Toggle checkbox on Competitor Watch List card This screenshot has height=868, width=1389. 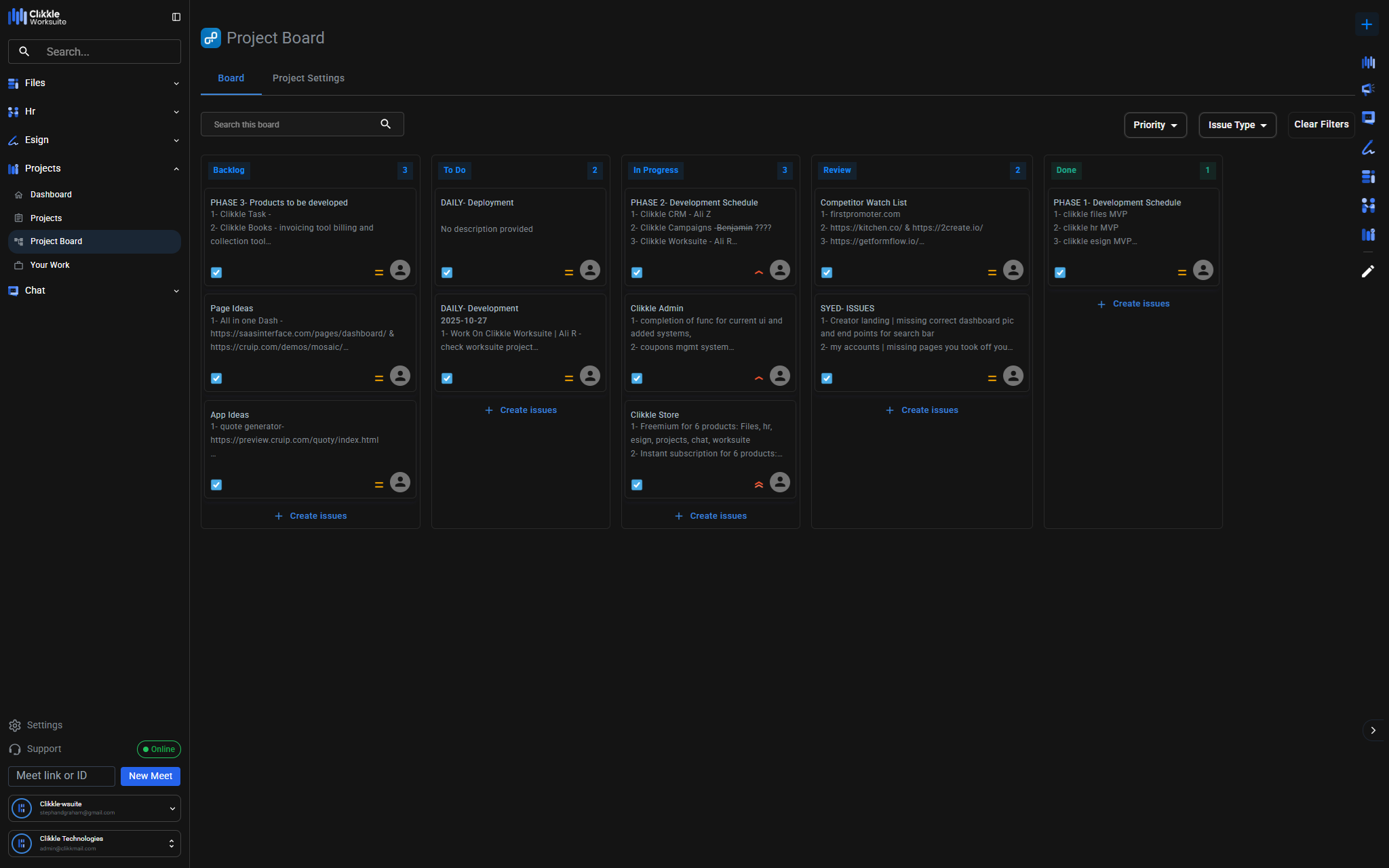click(827, 273)
